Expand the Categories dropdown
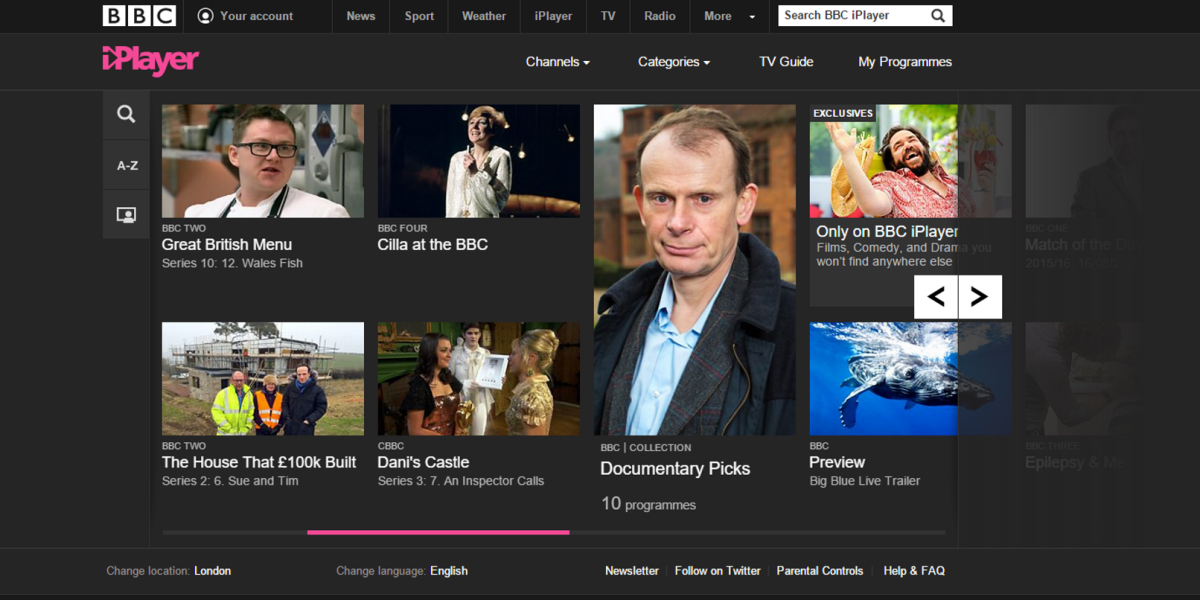Image resolution: width=1200 pixels, height=600 pixels. pyautogui.click(x=673, y=62)
